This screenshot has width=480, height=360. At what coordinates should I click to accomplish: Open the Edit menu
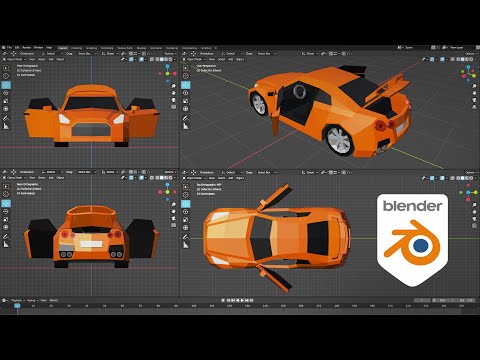[x=17, y=48]
